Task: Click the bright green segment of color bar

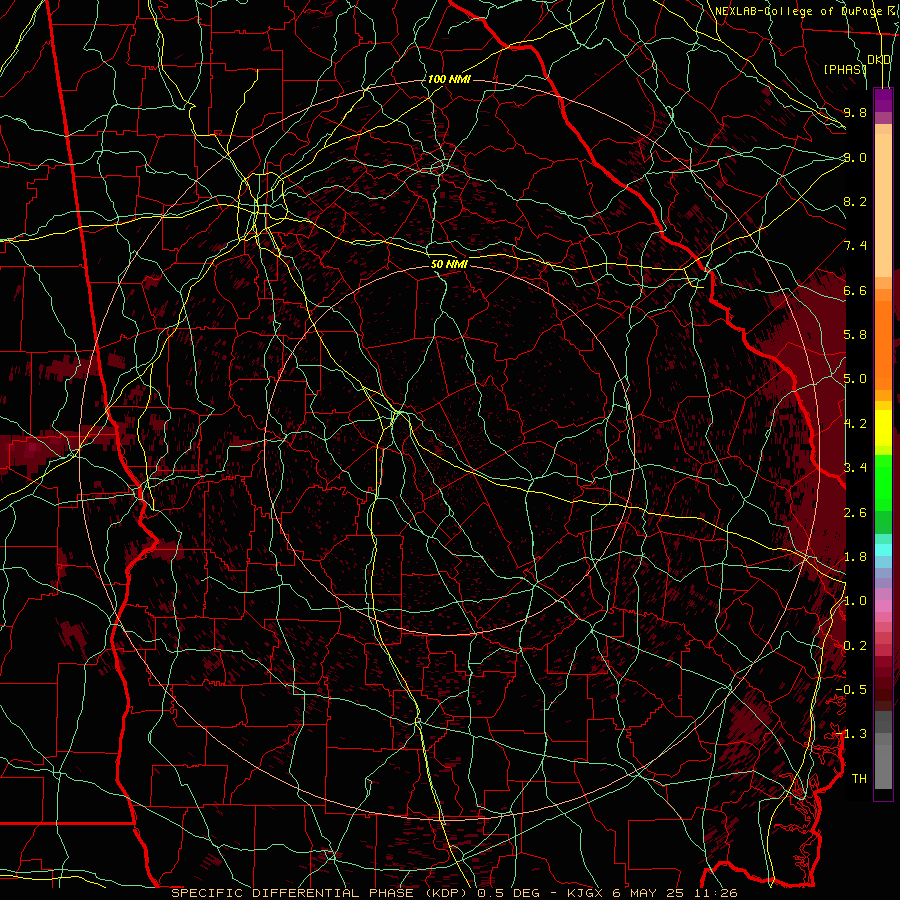Action: coord(883,484)
